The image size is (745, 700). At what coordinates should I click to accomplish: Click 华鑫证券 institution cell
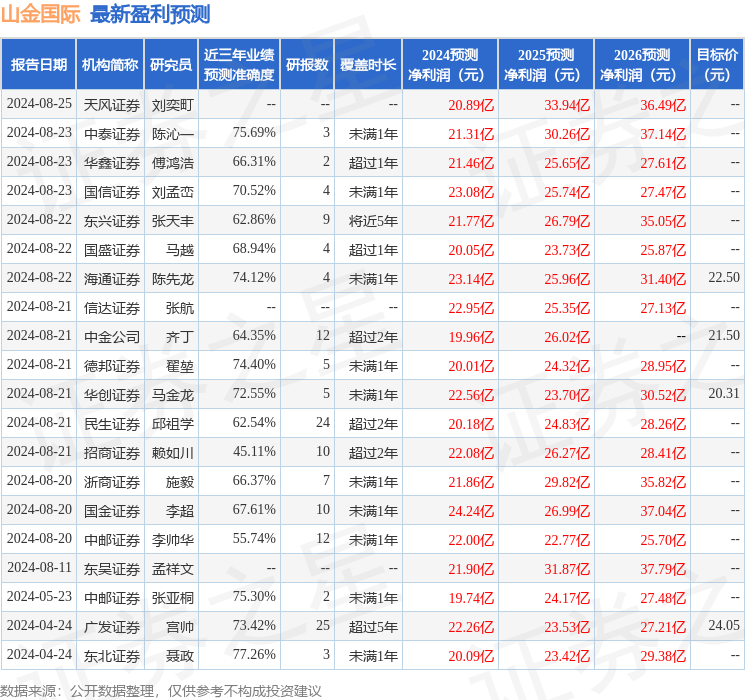coord(112,163)
